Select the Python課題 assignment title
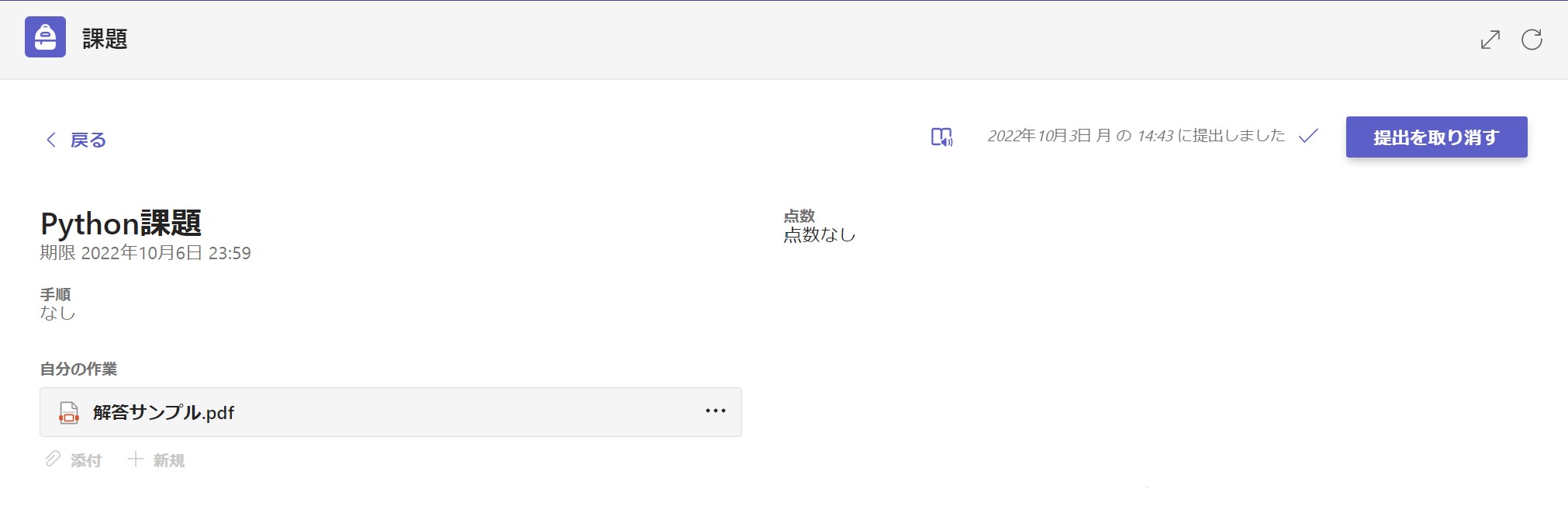1568x520 pixels. click(x=121, y=224)
